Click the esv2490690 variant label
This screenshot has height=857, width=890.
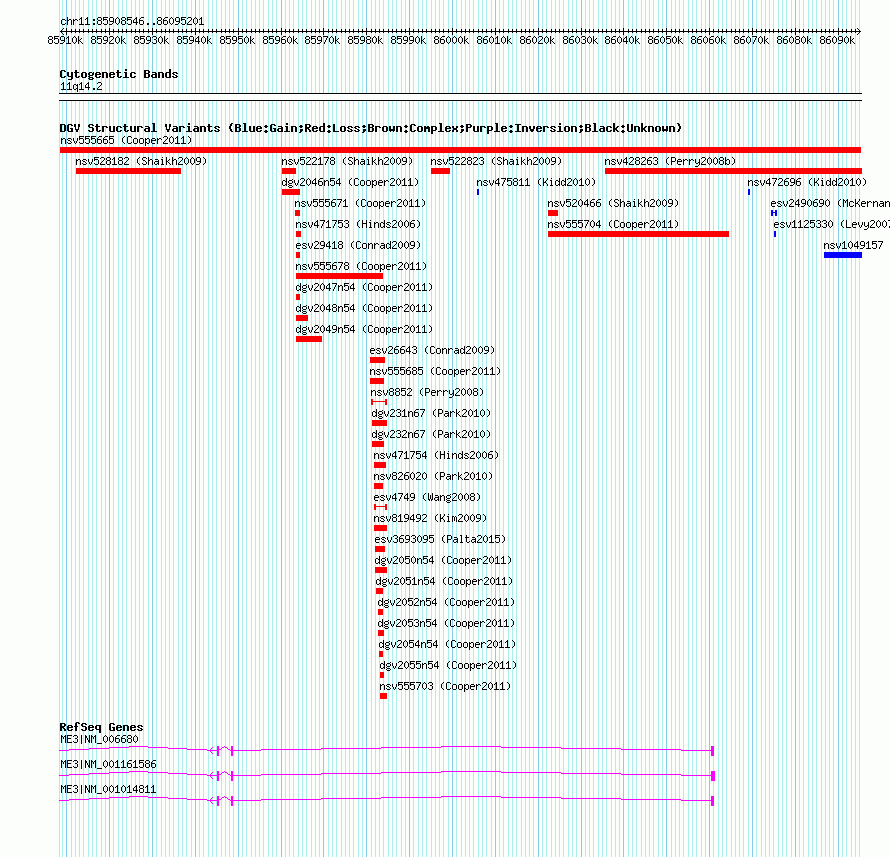(830, 203)
